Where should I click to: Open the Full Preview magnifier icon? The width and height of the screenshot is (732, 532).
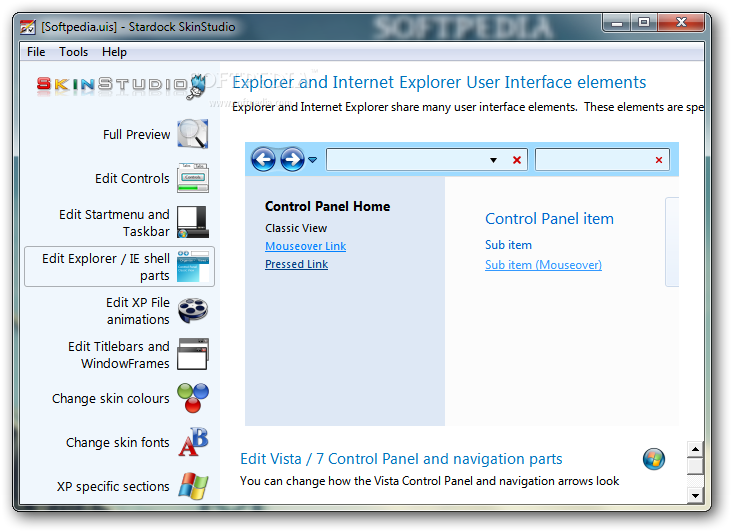coord(193,134)
